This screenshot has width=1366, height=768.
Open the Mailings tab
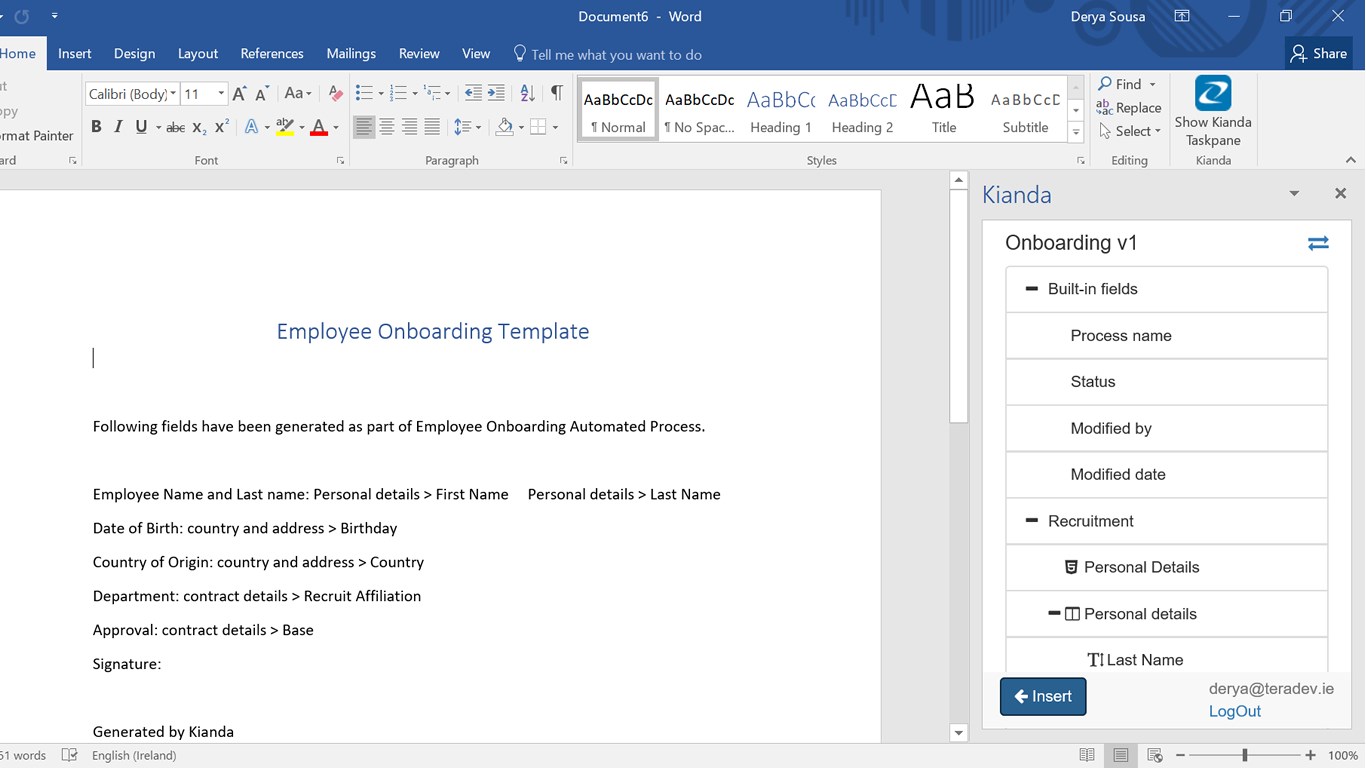click(351, 54)
